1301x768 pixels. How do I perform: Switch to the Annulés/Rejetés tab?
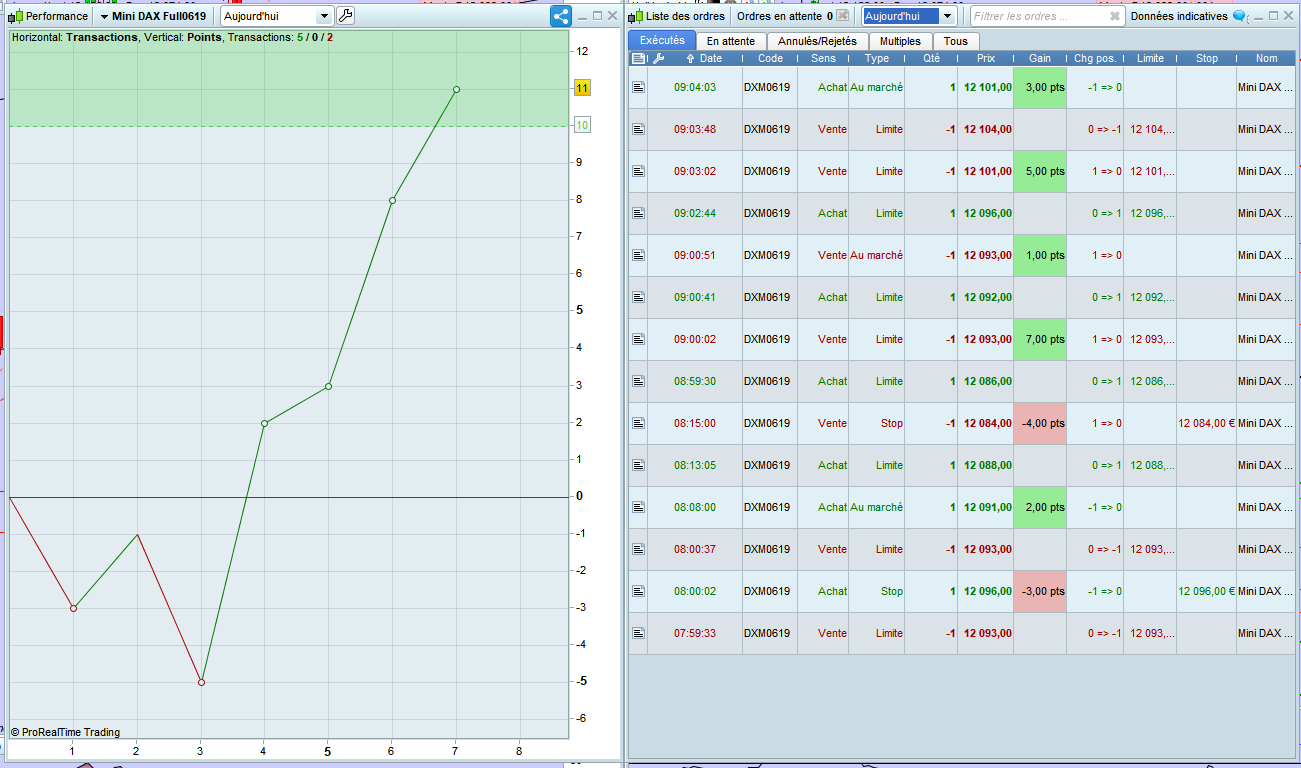click(x=818, y=41)
